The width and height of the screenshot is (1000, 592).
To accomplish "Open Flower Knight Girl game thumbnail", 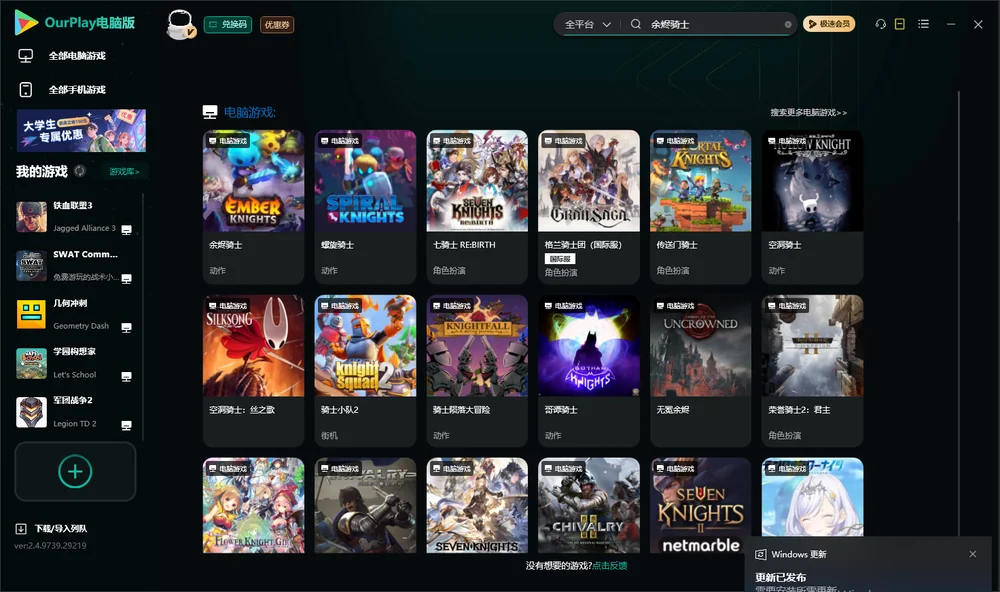I will coord(253,505).
